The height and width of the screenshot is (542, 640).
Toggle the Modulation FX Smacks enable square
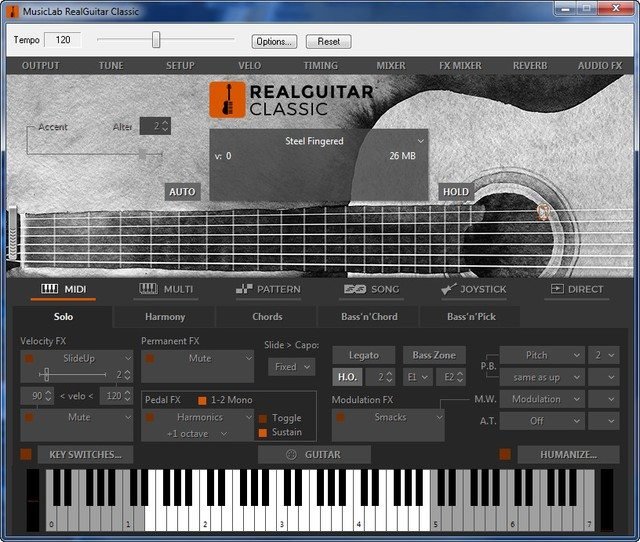(x=340, y=417)
